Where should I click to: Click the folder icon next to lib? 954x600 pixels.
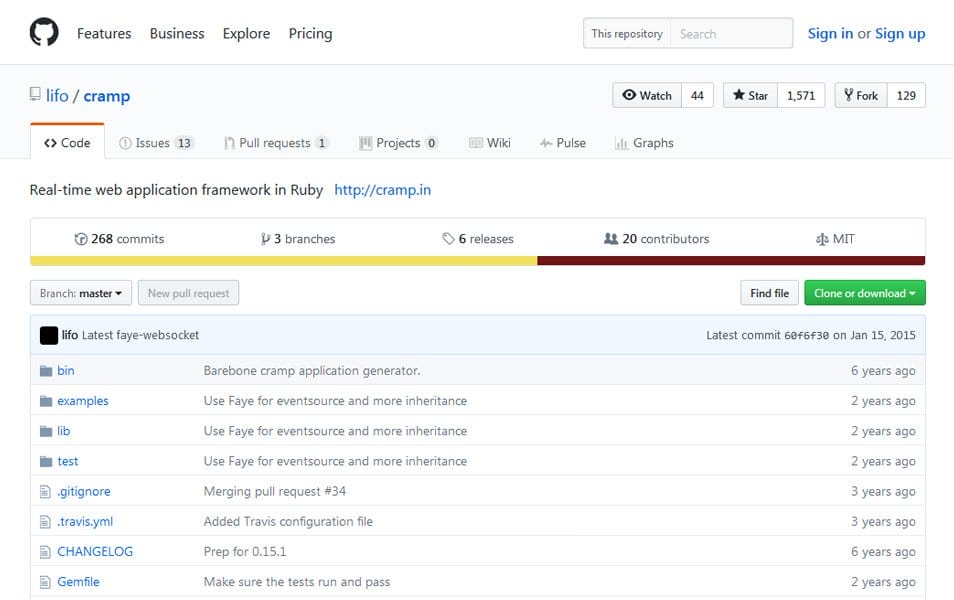coord(46,431)
